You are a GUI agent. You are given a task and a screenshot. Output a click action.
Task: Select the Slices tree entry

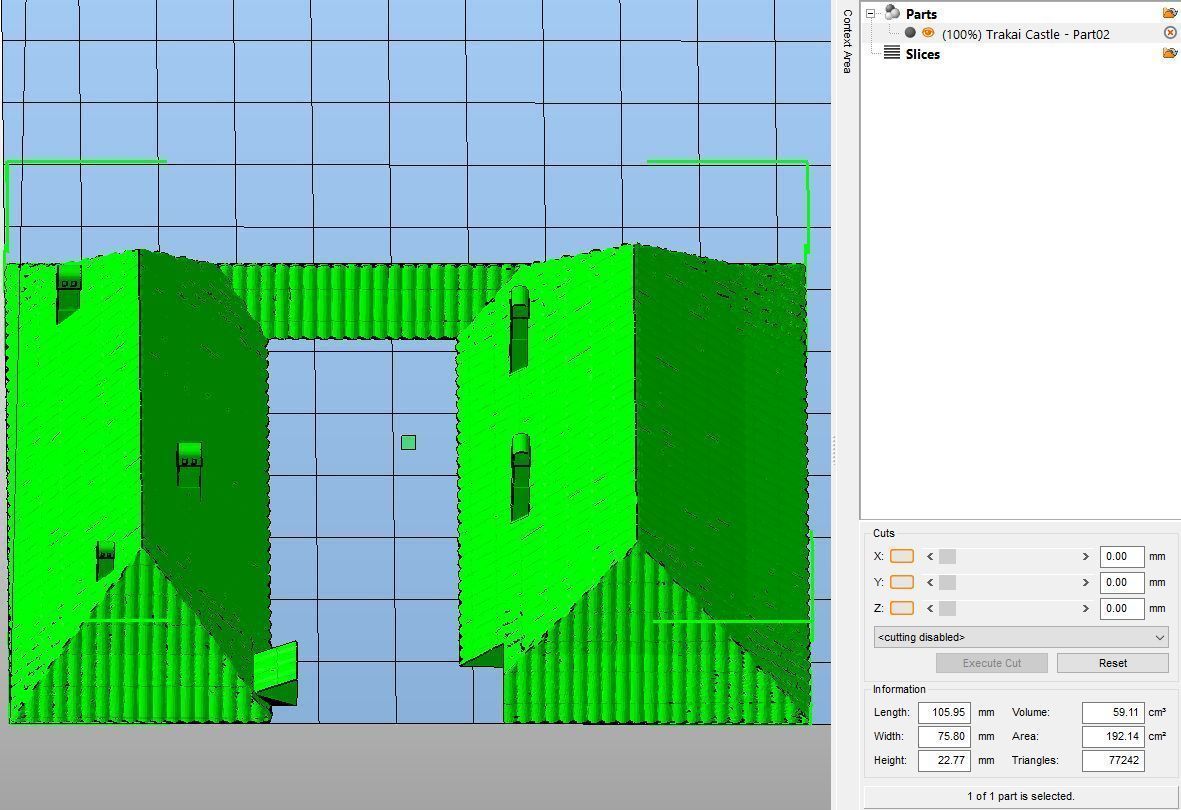pos(923,54)
